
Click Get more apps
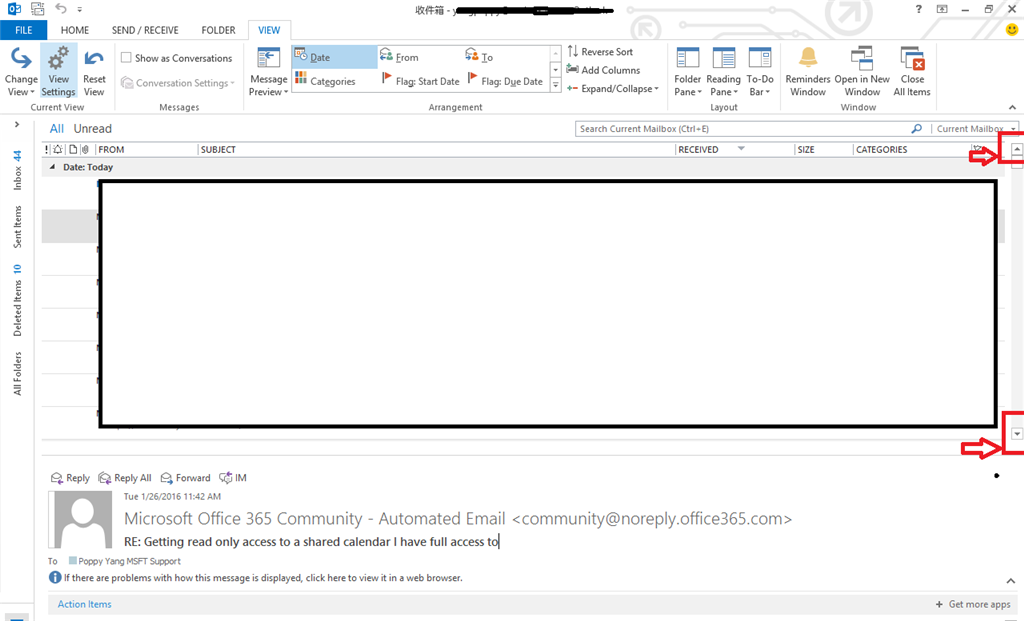pos(972,604)
